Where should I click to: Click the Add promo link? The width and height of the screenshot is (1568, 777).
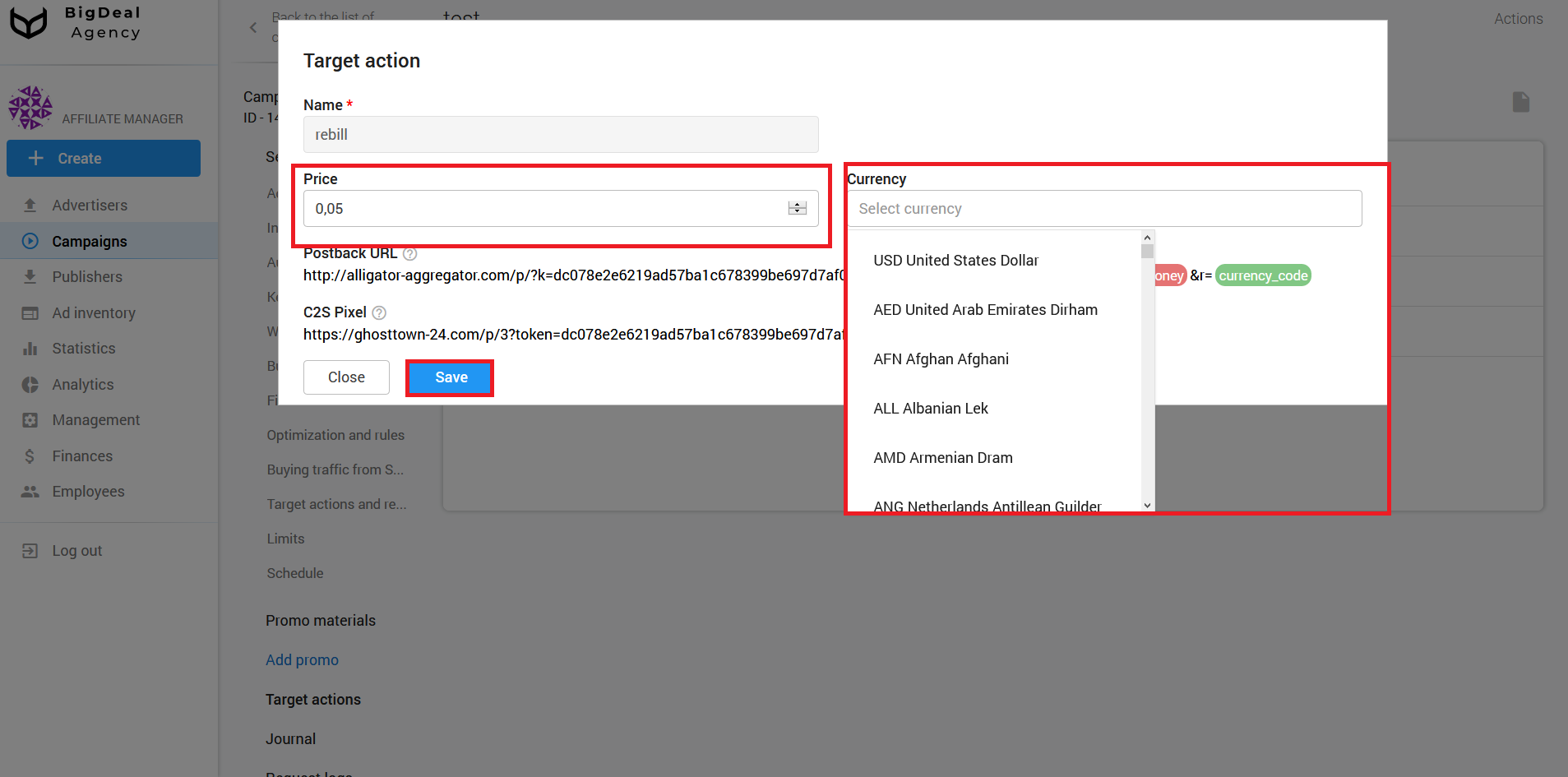pos(302,659)
